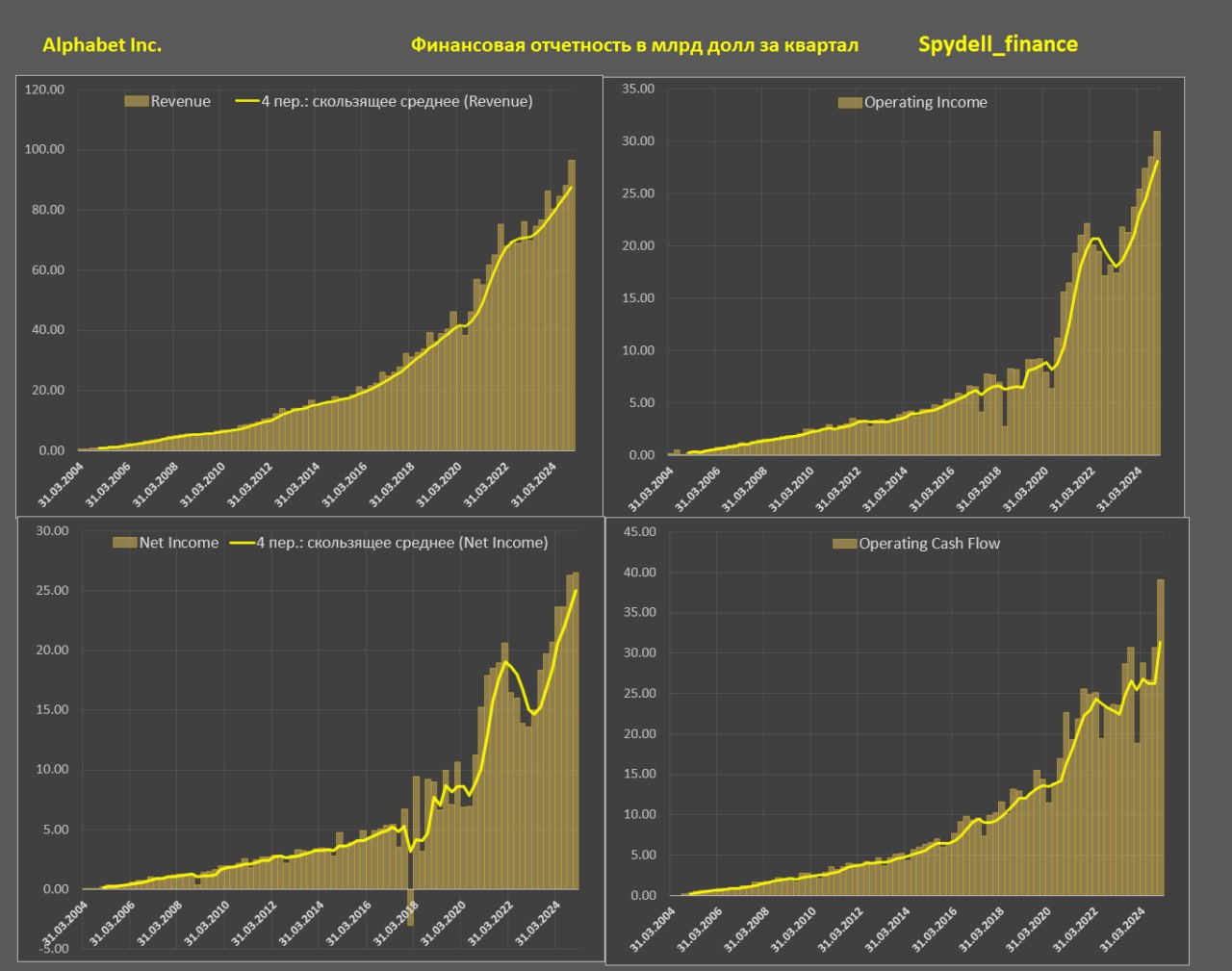This screenshot has height=971, width=1232.
Task: Click the Revenue legend text label
Action: (180, 102)
